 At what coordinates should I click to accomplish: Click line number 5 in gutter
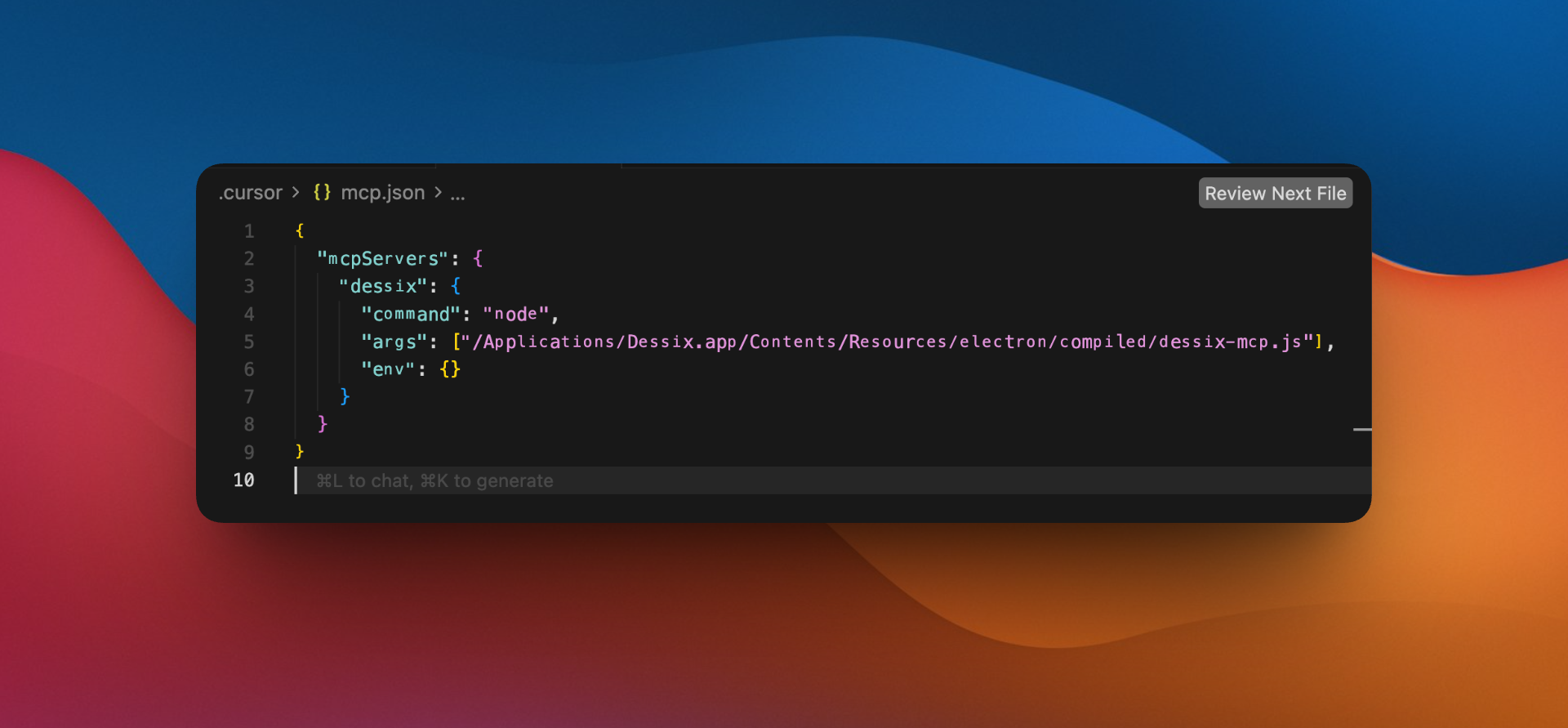click(x=249, y=342)
